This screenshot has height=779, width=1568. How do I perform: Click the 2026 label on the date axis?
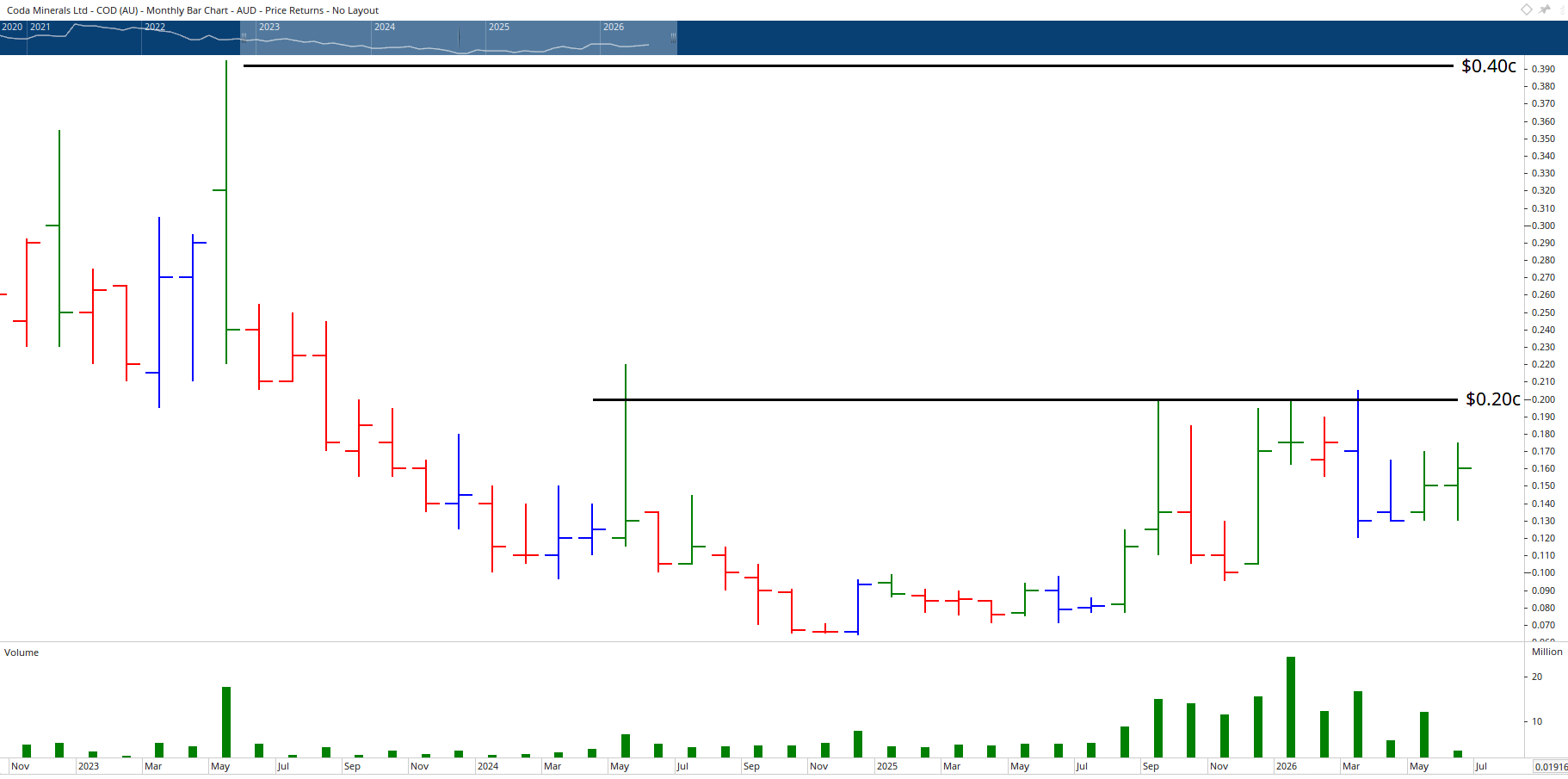[x=1287, y=766]
